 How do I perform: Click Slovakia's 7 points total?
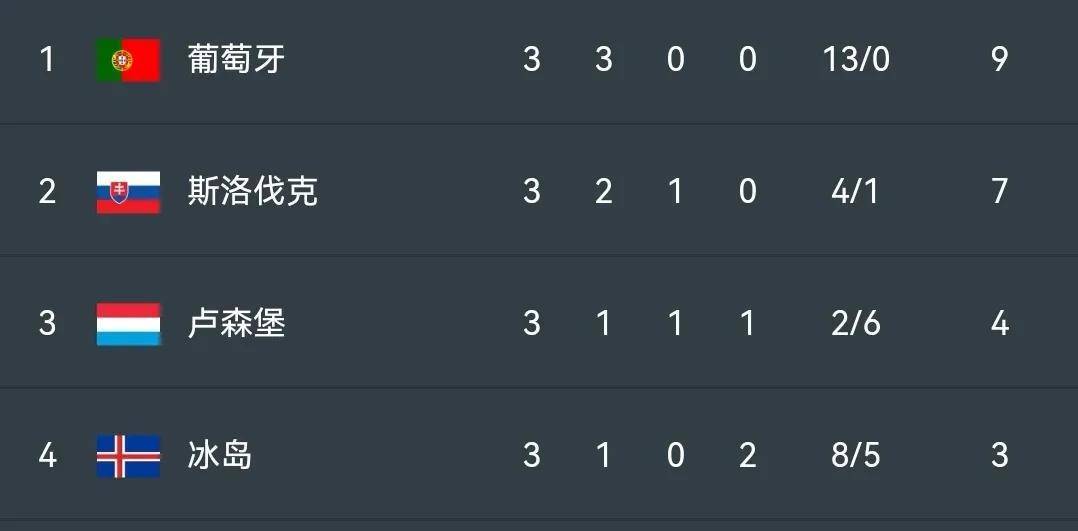1000,192
